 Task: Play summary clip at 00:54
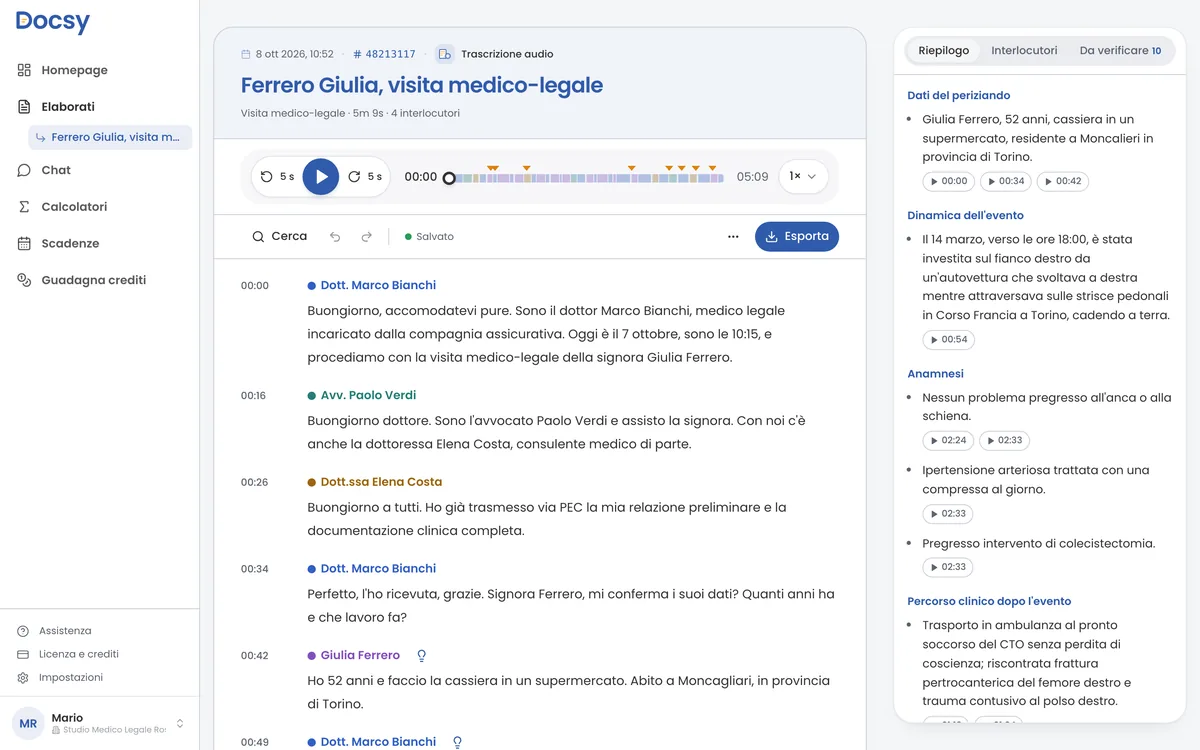pos(949,340)
